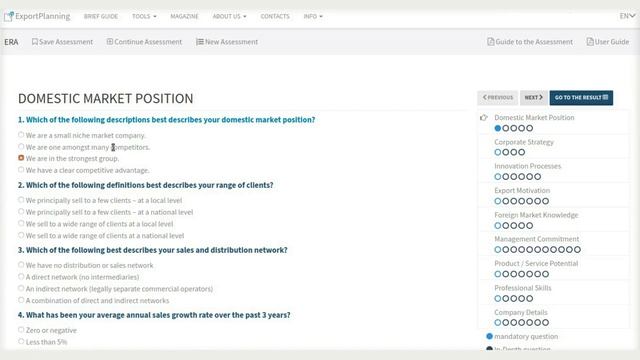Viewport: 640px width, 360px height.
Task: Choose 'wide range of clients at a local level'
Action: [21, 223]
